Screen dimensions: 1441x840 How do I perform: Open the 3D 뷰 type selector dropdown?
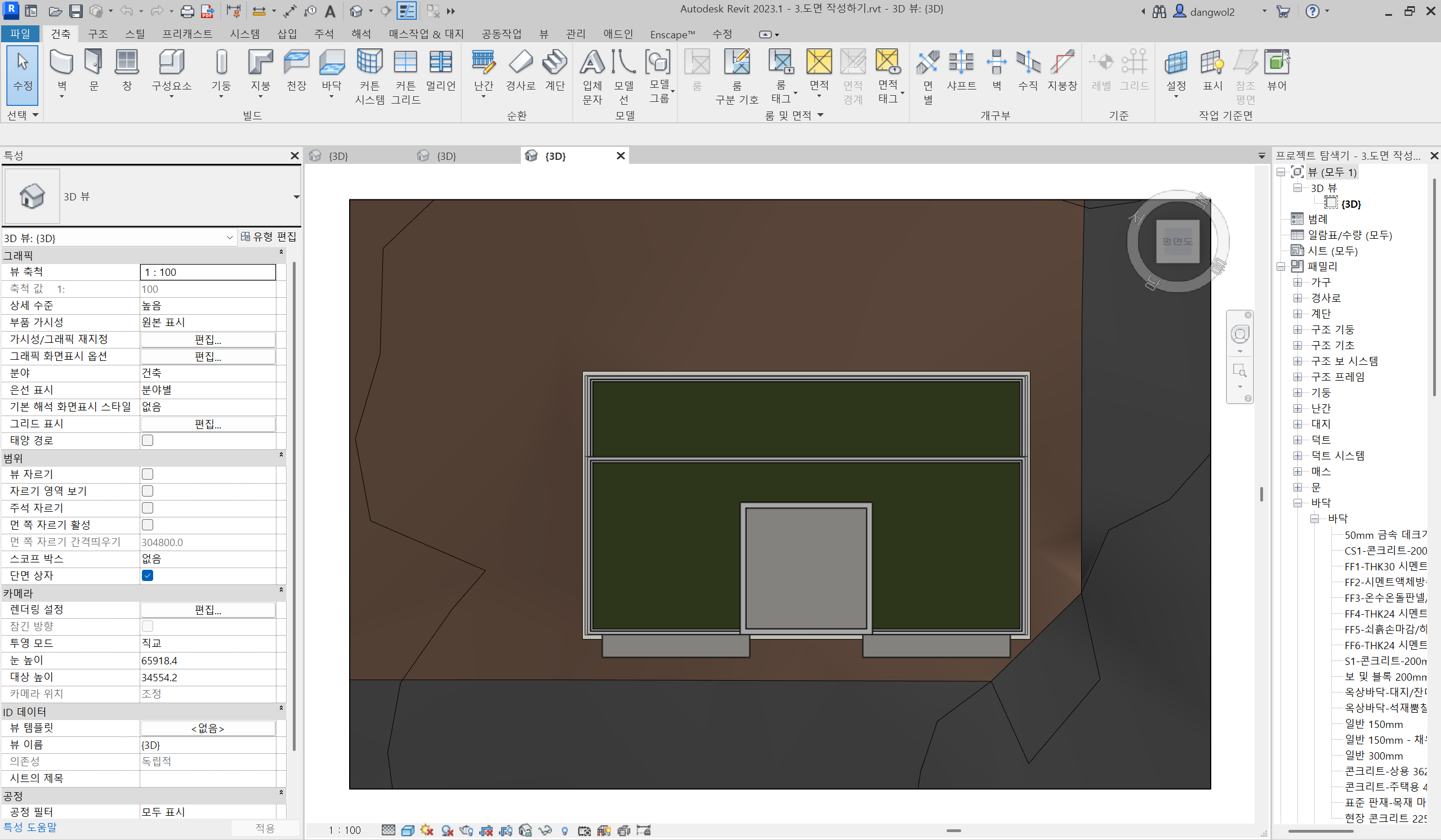(296, 196)
